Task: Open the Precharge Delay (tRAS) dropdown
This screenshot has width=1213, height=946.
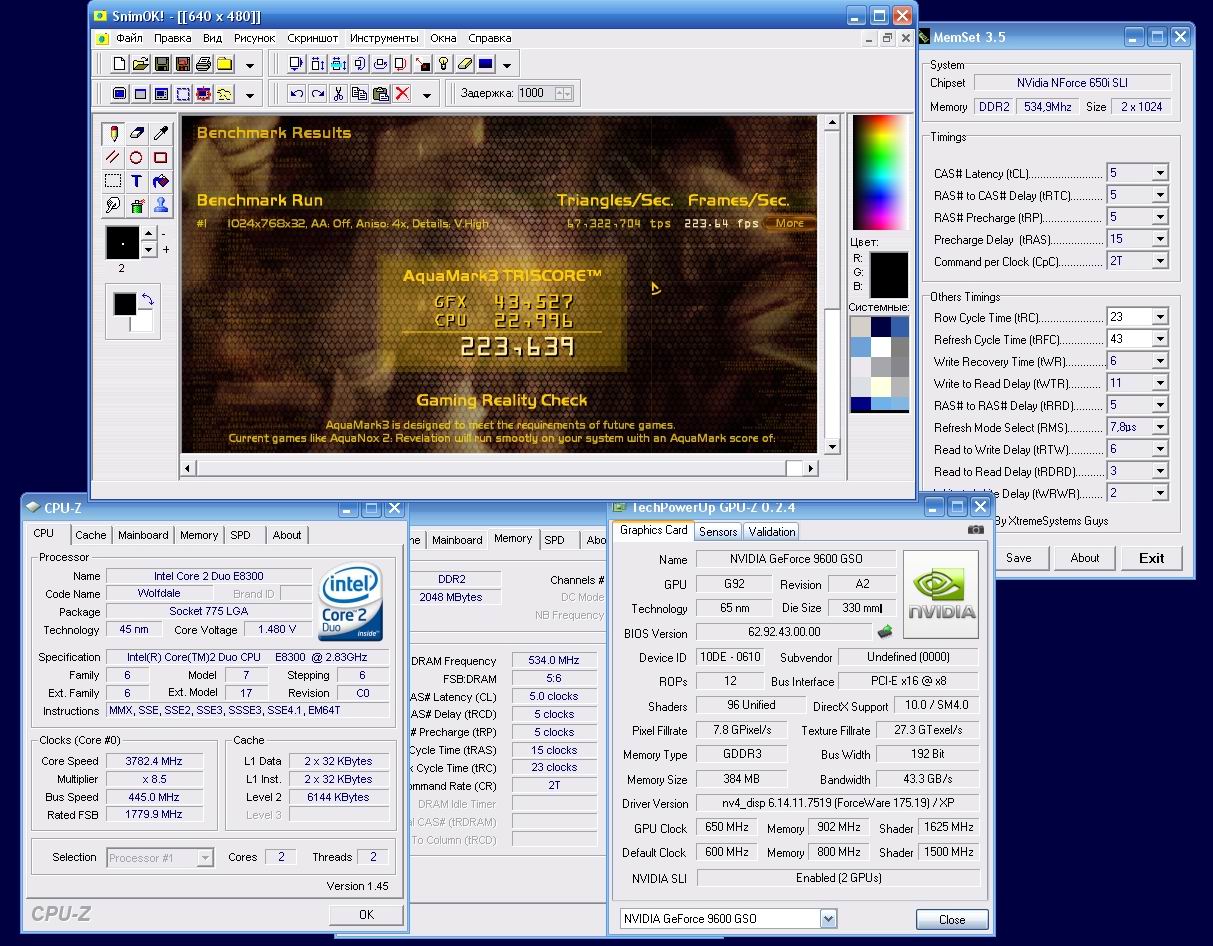Action: (x=1160, y=239)
